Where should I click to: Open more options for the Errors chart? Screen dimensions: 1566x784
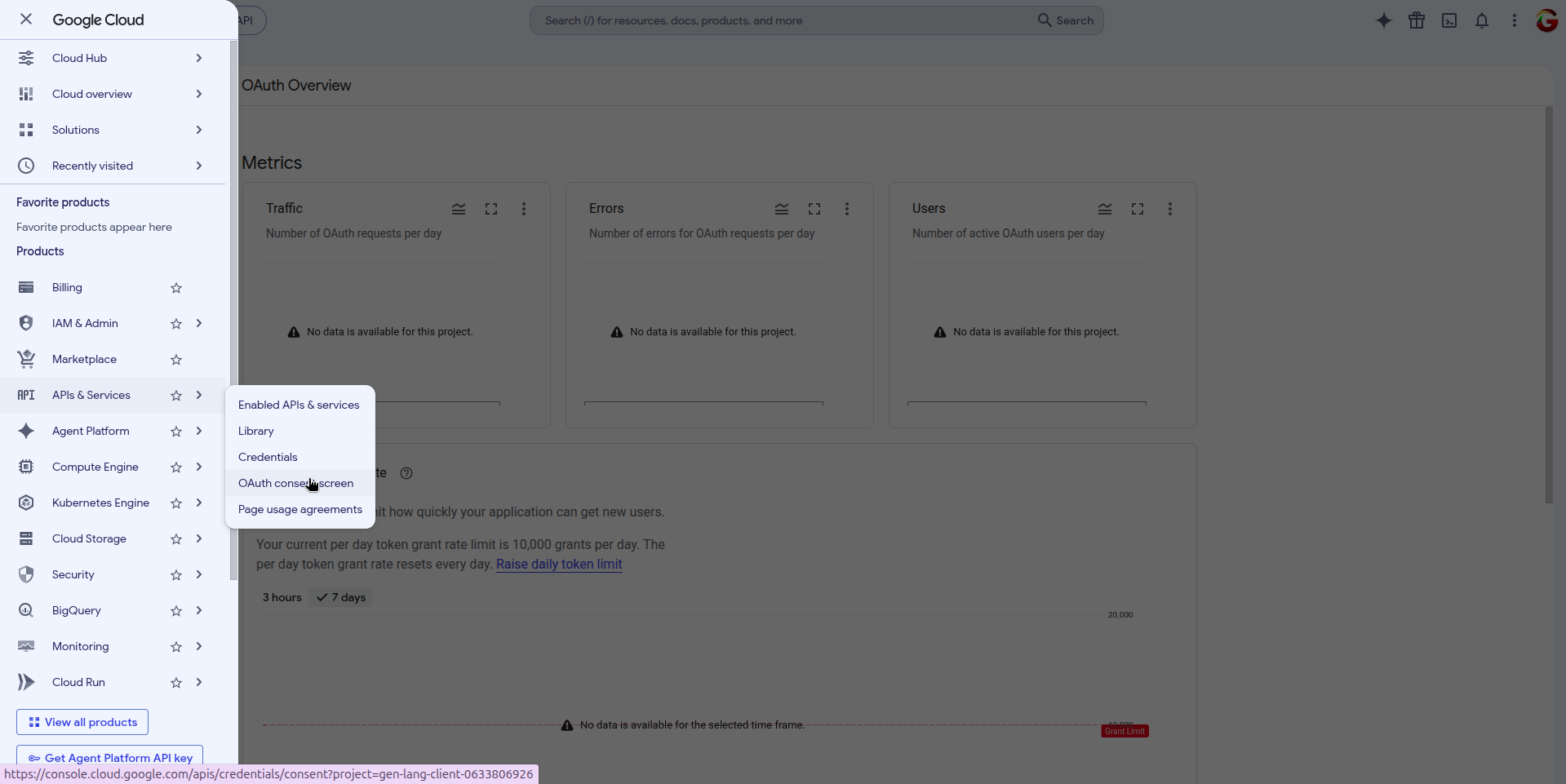tap(847, 209)
